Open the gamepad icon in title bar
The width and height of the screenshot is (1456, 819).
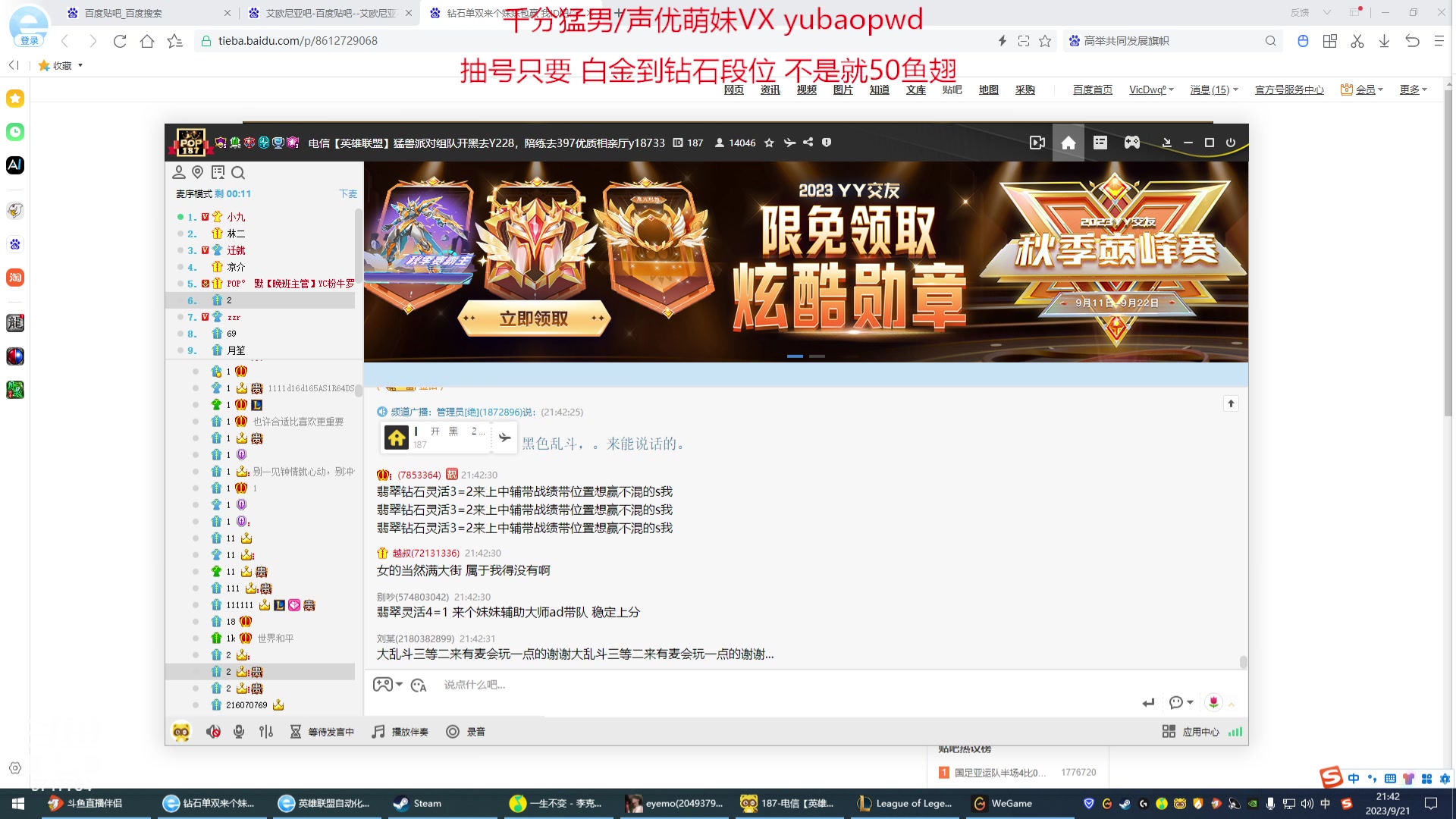pos(1131,143)
